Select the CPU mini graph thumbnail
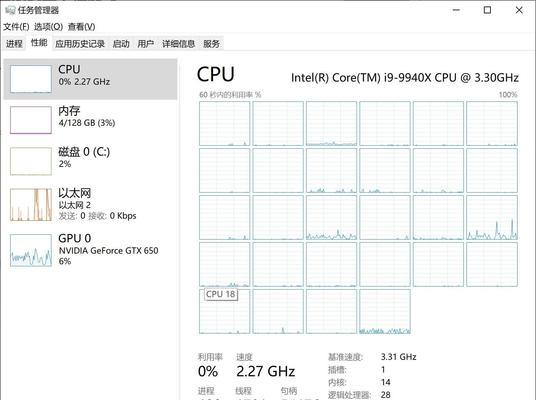This screenshot has width=536, height=400. pos(31,79)
